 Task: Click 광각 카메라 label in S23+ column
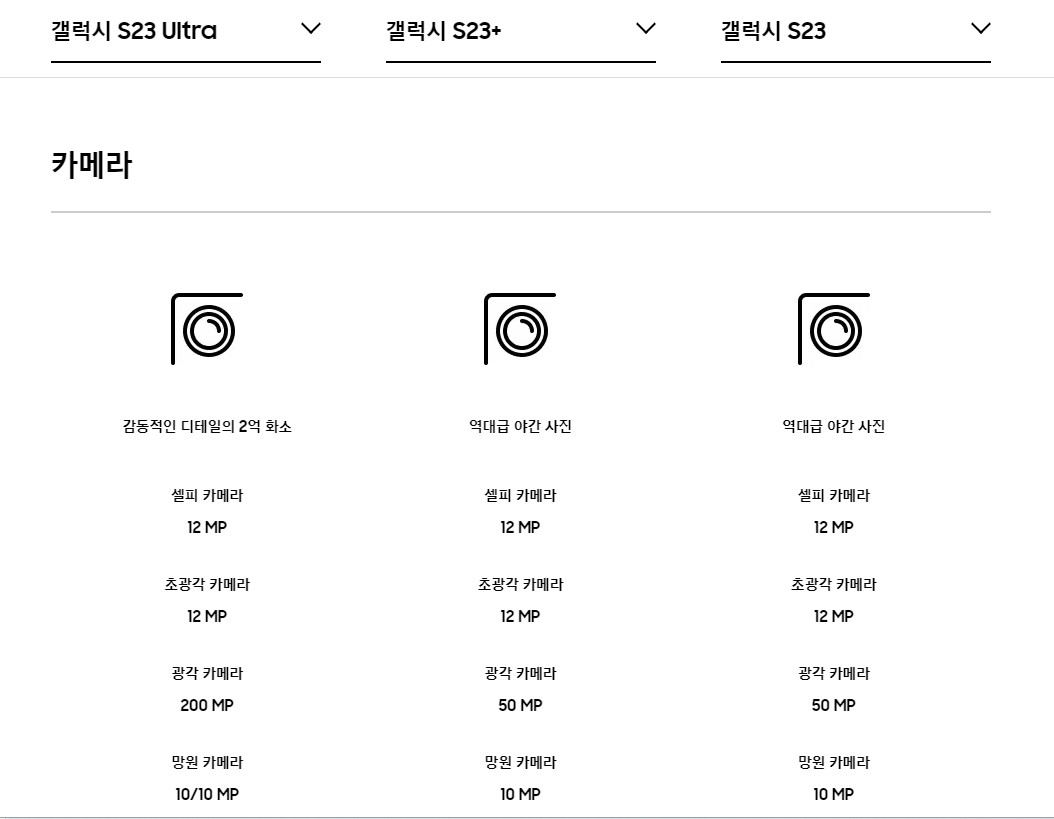point(520,673)
